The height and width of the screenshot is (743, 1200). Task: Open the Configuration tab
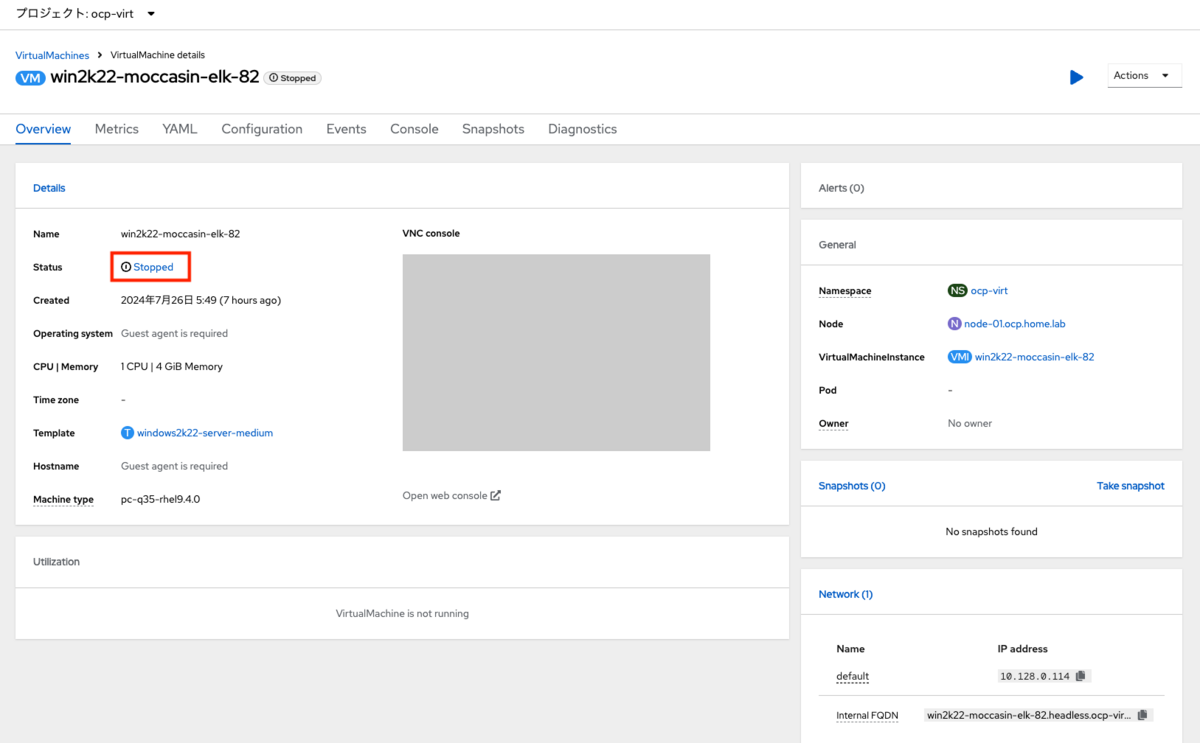coord(262,129)
